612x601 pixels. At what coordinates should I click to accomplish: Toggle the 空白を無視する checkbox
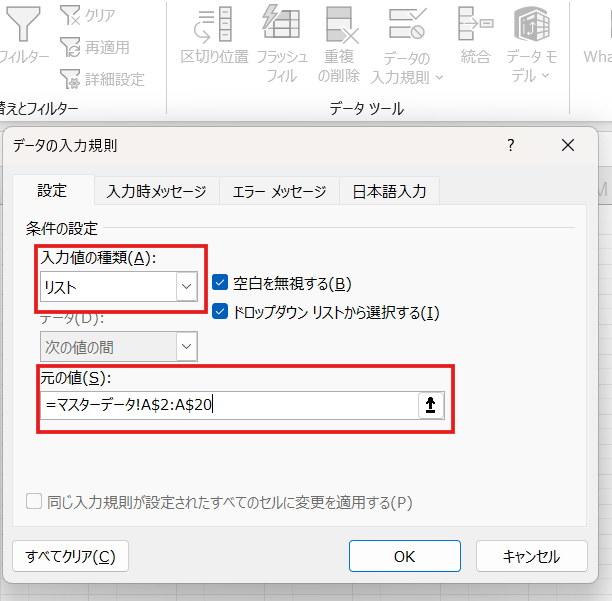point(220,283)
